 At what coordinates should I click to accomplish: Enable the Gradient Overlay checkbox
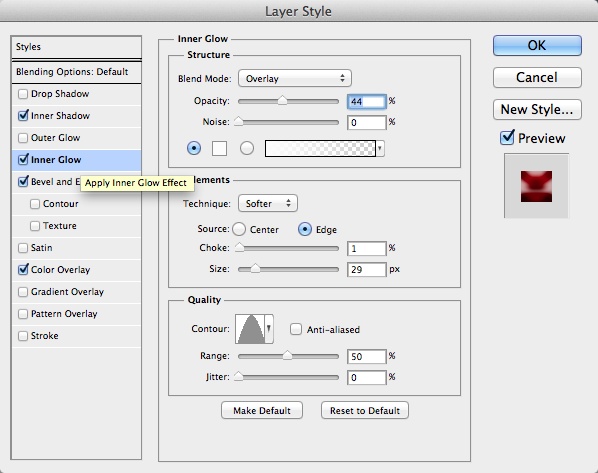point(23,292)
